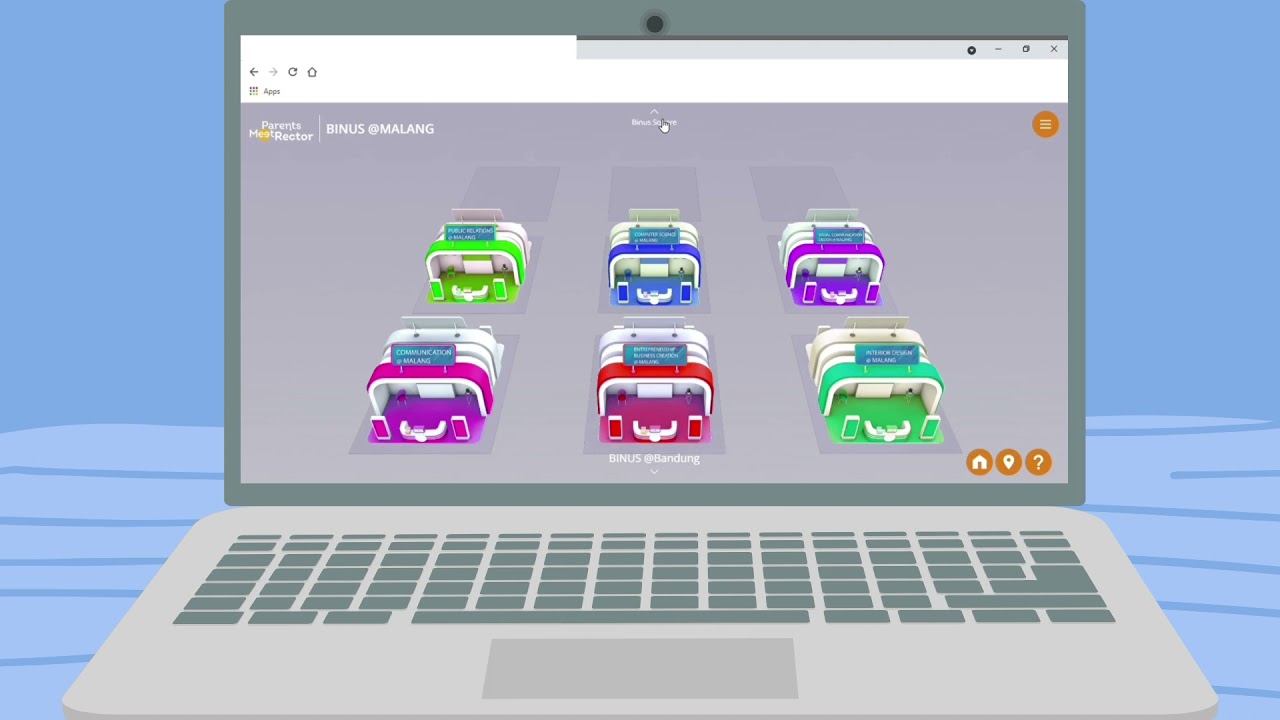The height and width of the screenshot is (720, 1280).
Task: Click the browser recording indicator dot
Action: click(971, 50)
